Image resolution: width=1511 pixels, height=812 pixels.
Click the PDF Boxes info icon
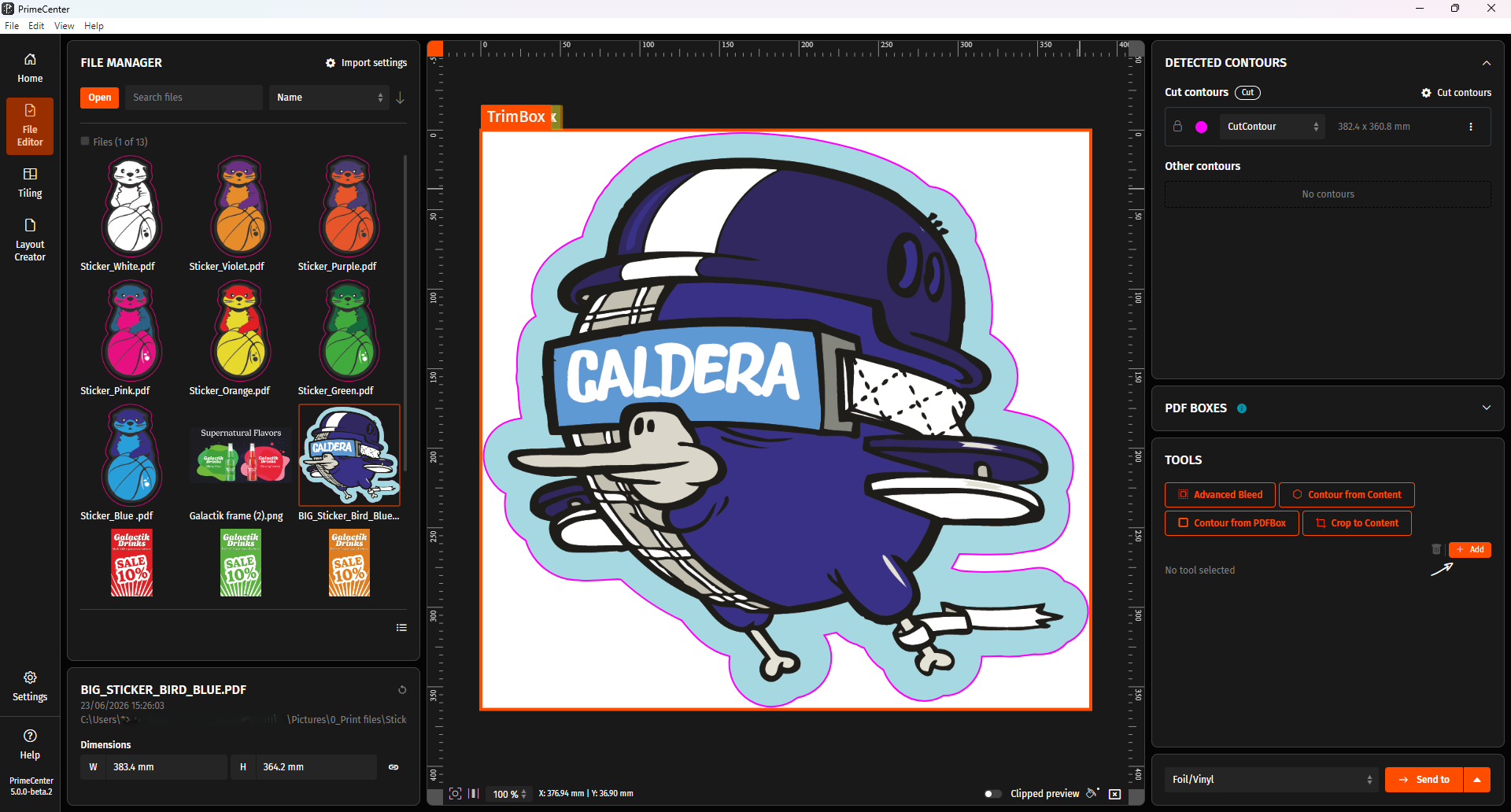(1242, 408)
